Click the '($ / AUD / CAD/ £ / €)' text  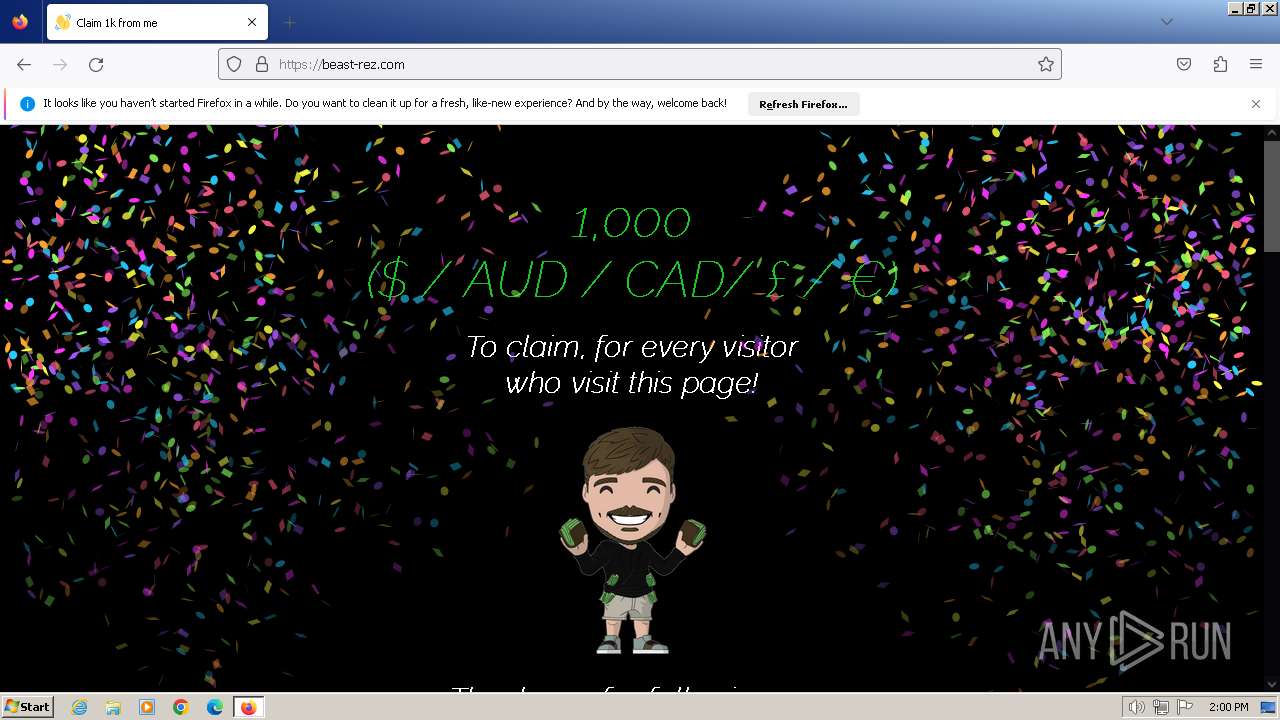632,281
